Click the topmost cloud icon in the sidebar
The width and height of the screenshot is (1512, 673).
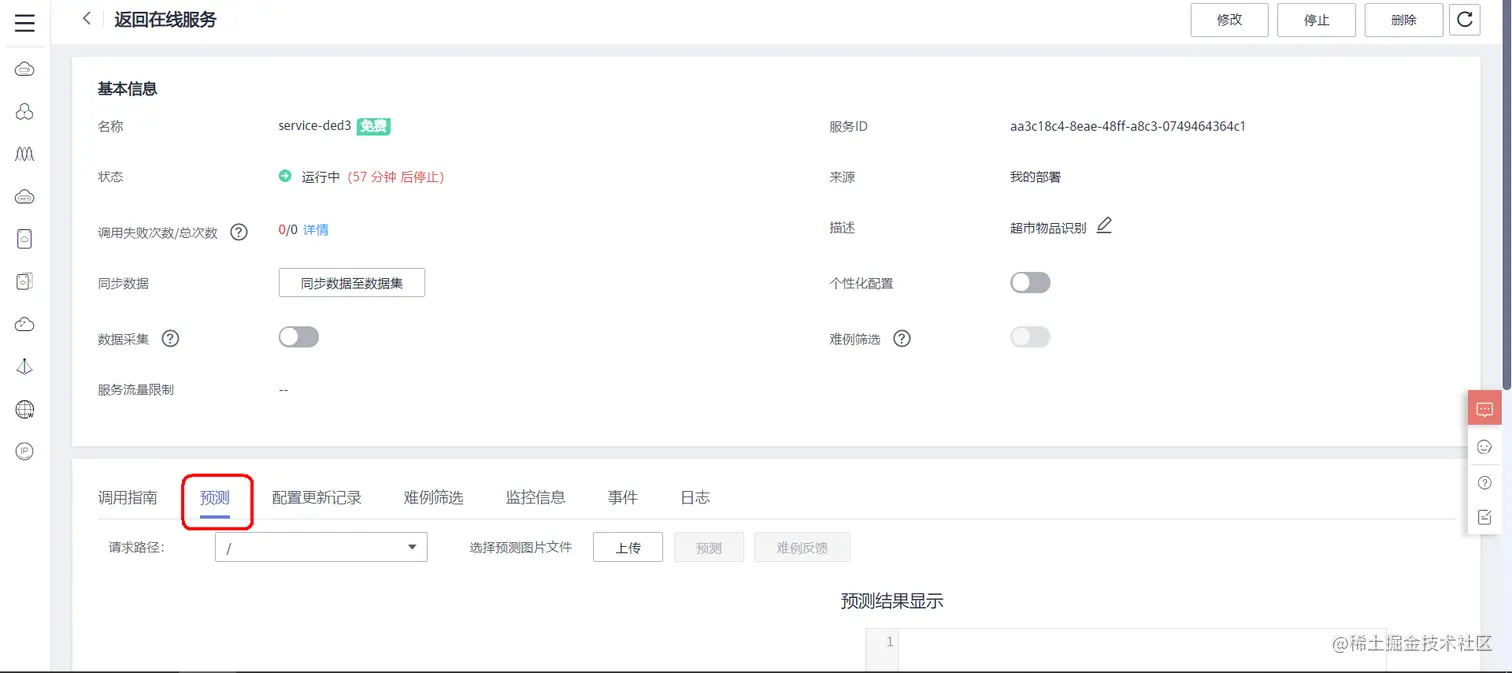tap(25, 69)
